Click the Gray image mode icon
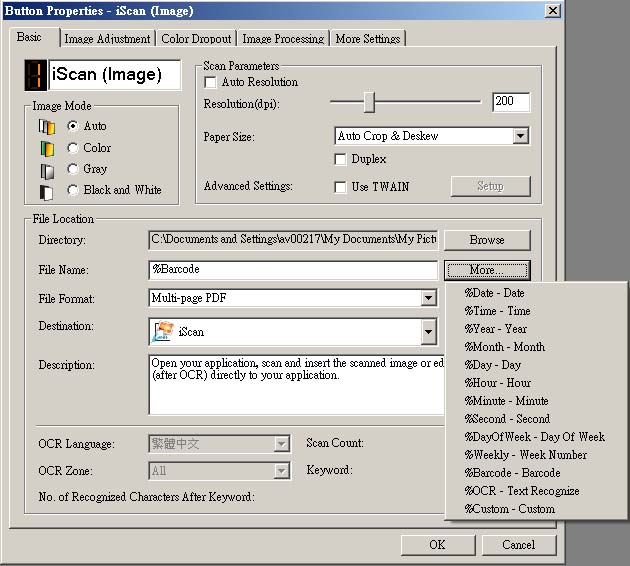 click(45, 170)
